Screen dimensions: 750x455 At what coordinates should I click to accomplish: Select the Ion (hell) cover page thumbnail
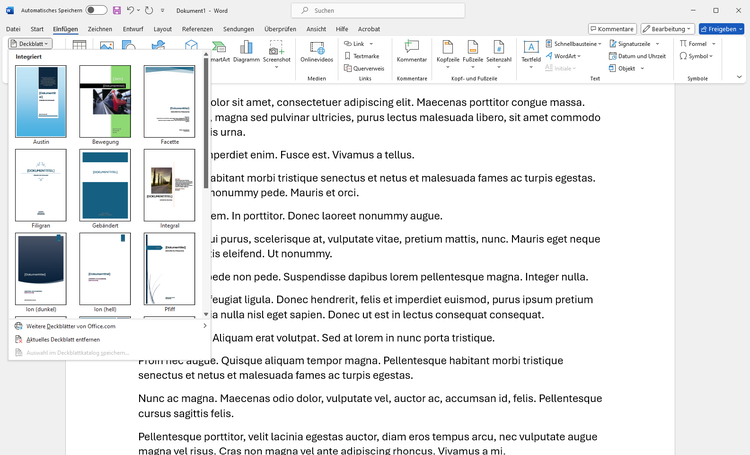(x=105, y=269)
